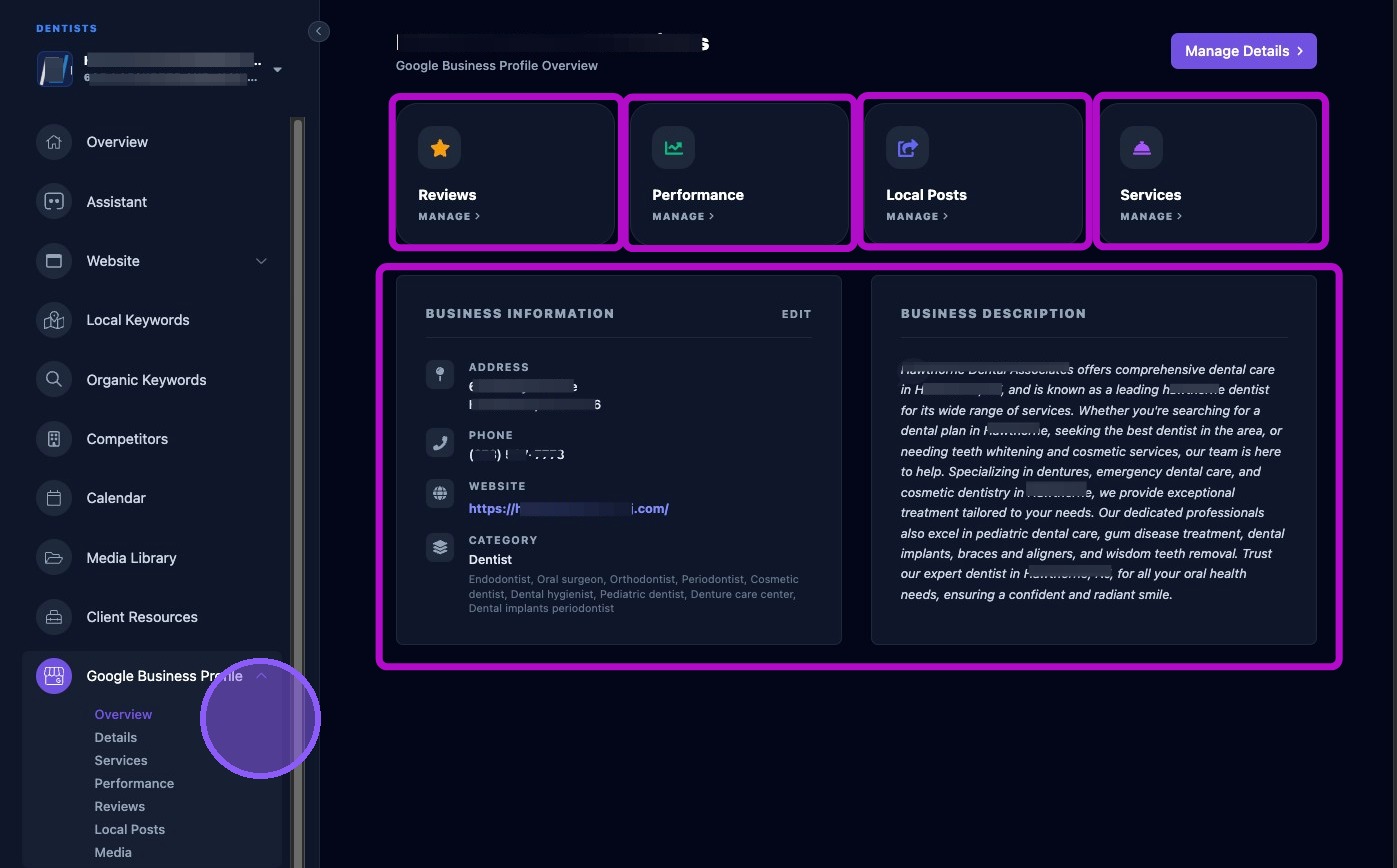Click the Reviews star icon
The height and width of the screenshot is (868, 1397).
(440, 148)
